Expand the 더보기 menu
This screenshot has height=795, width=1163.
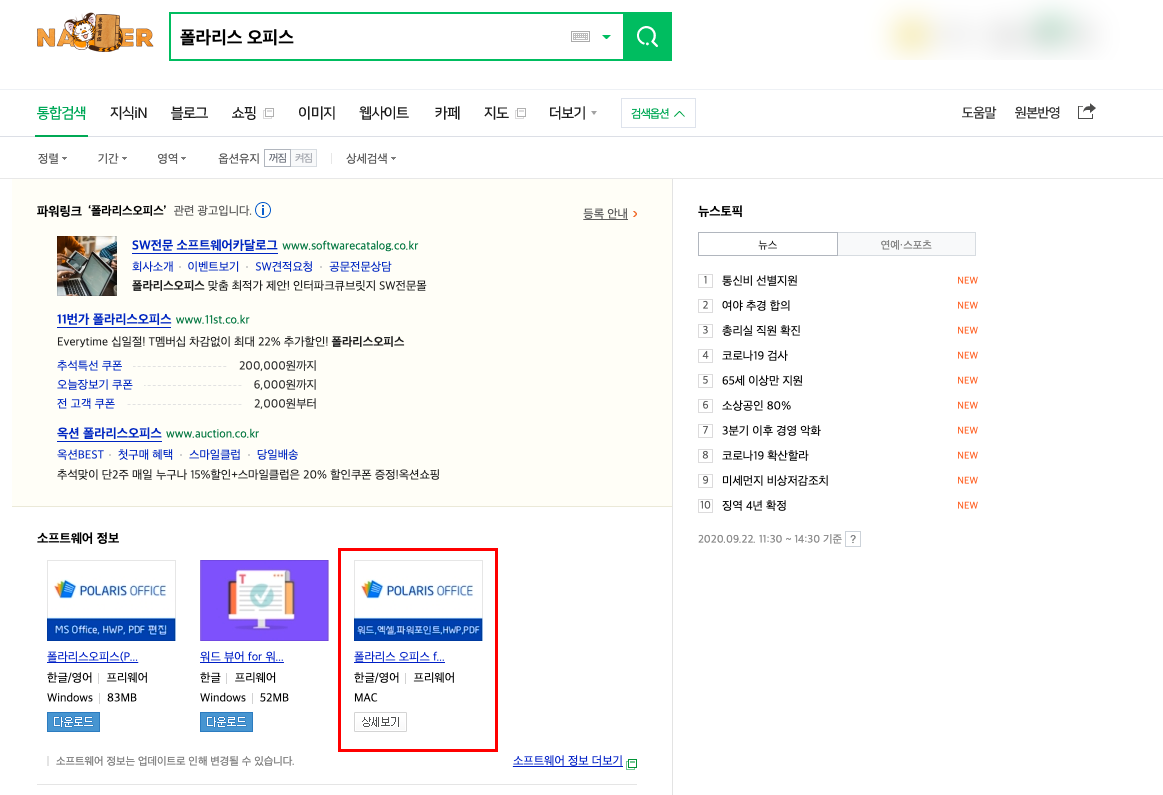click(573, 113)
